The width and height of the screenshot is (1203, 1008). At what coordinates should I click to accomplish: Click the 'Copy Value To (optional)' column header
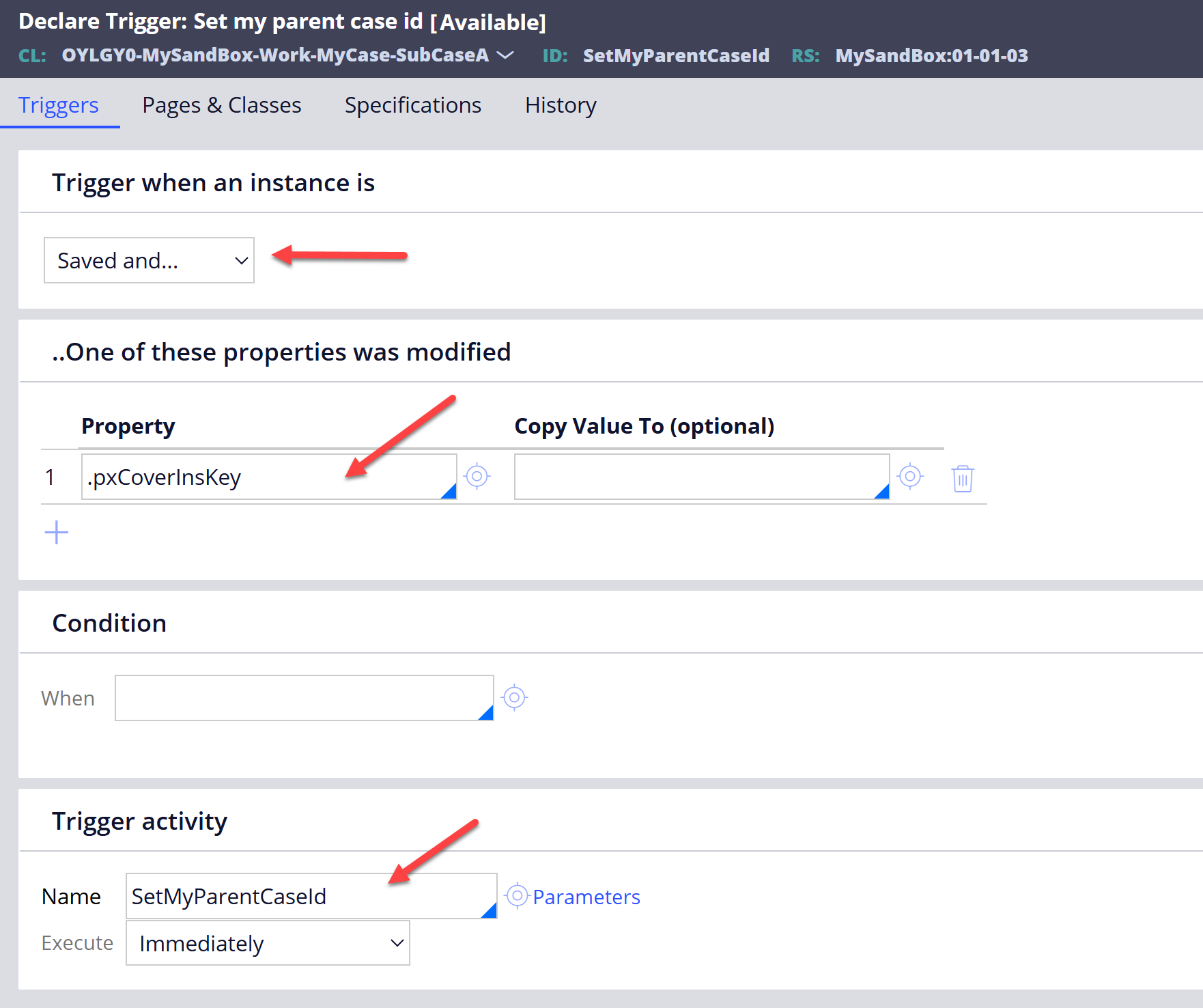[644, 426]
